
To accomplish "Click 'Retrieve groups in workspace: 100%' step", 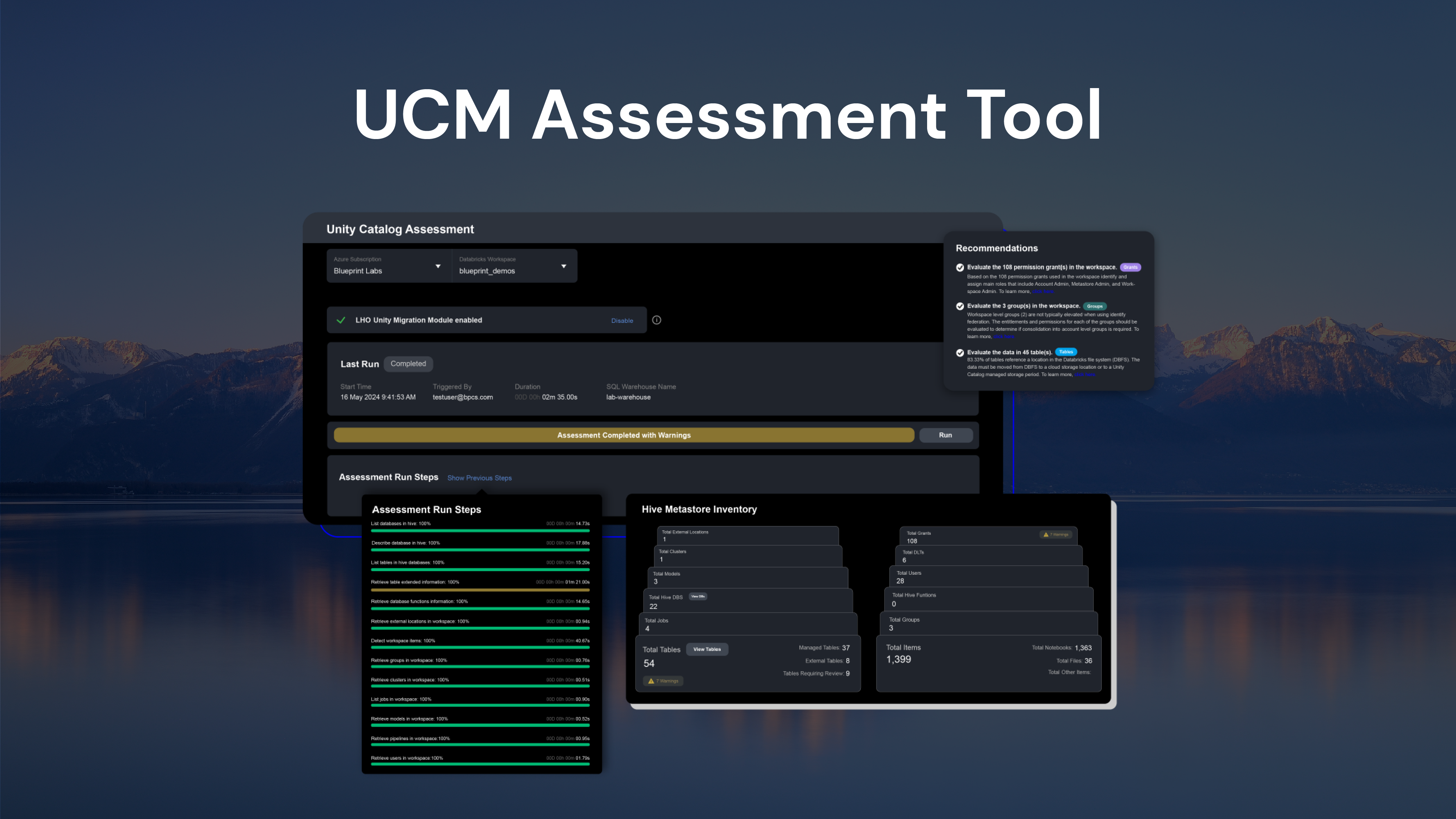I will pos(409,660).
